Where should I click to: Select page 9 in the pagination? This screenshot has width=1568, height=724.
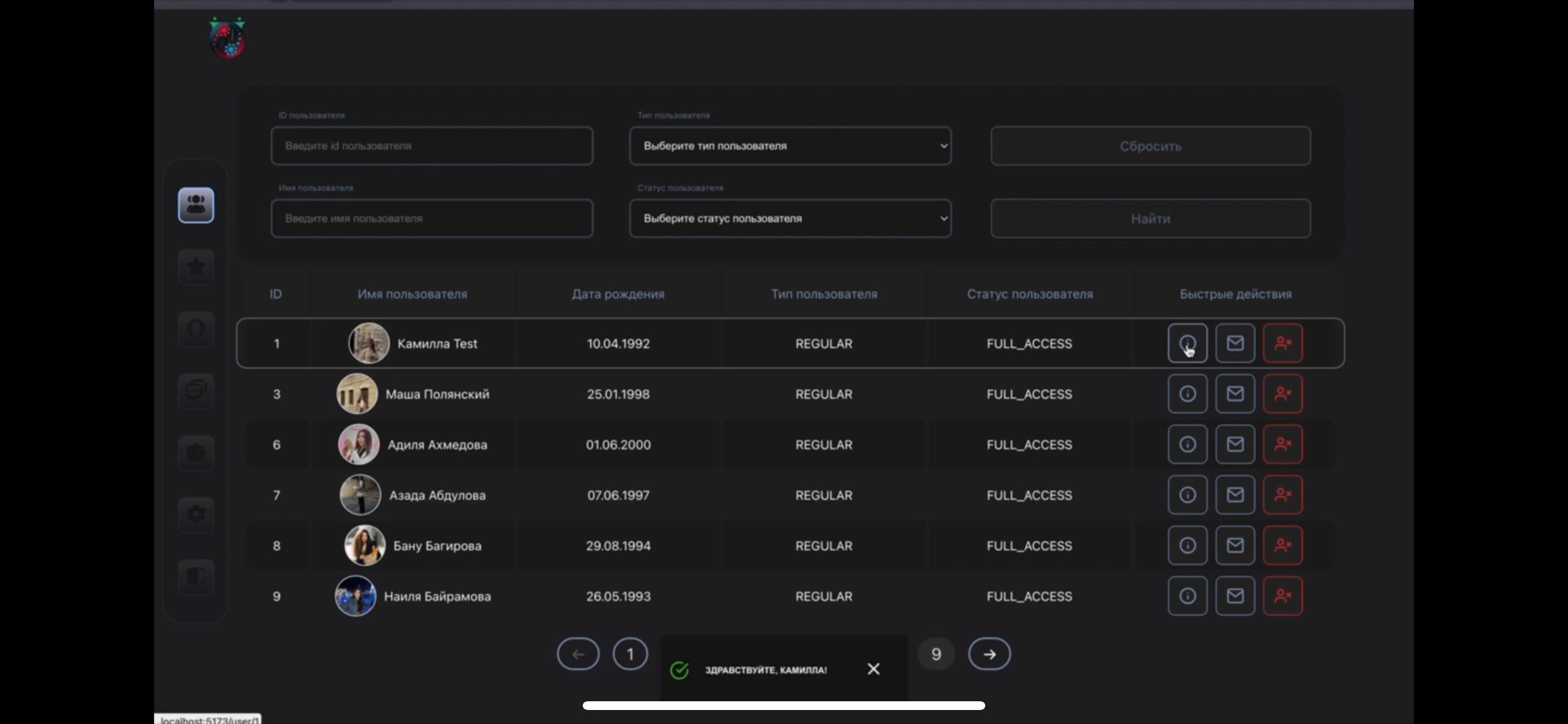point(936,654)
